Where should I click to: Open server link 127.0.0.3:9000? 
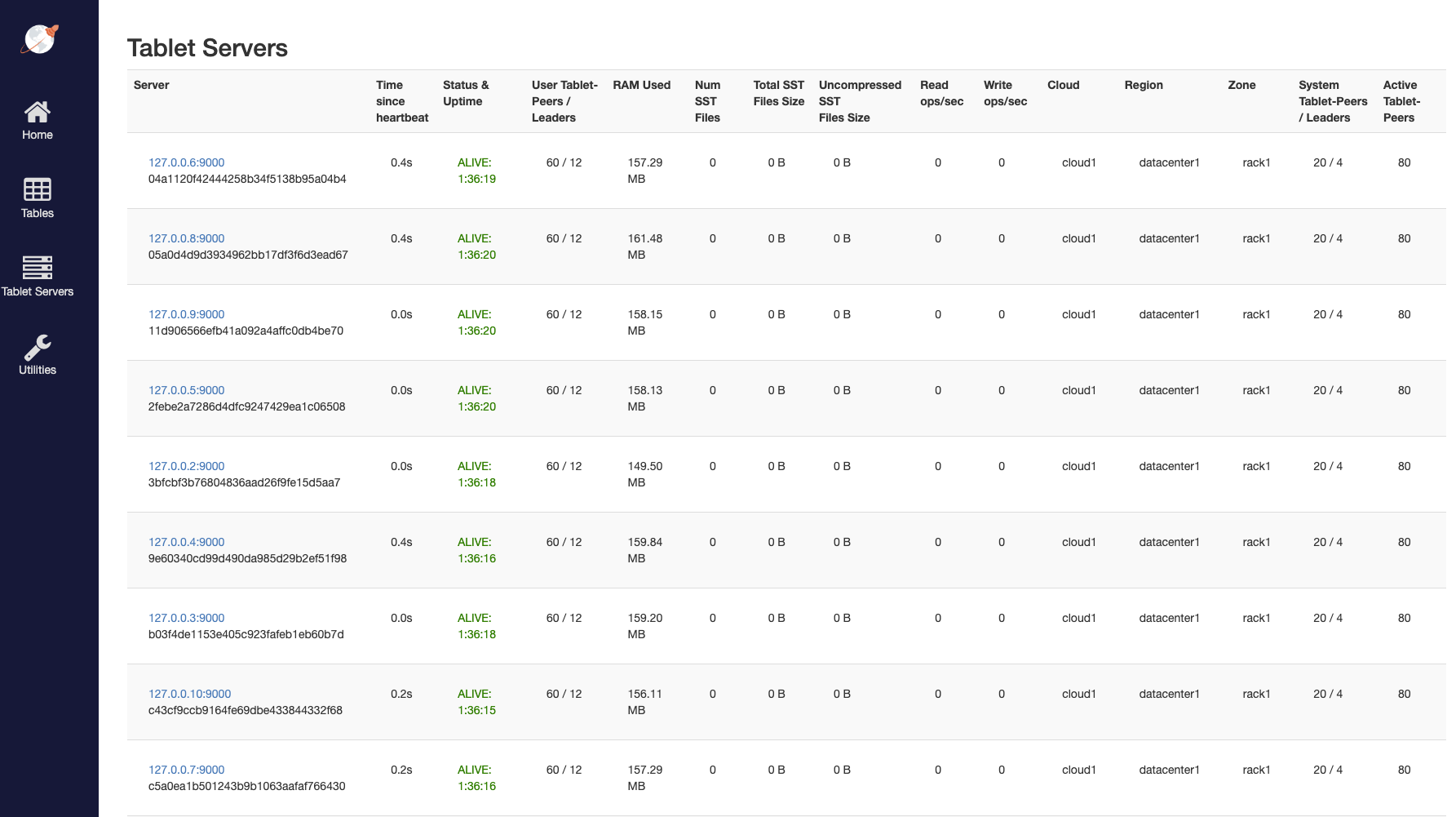tap(186, 618)
